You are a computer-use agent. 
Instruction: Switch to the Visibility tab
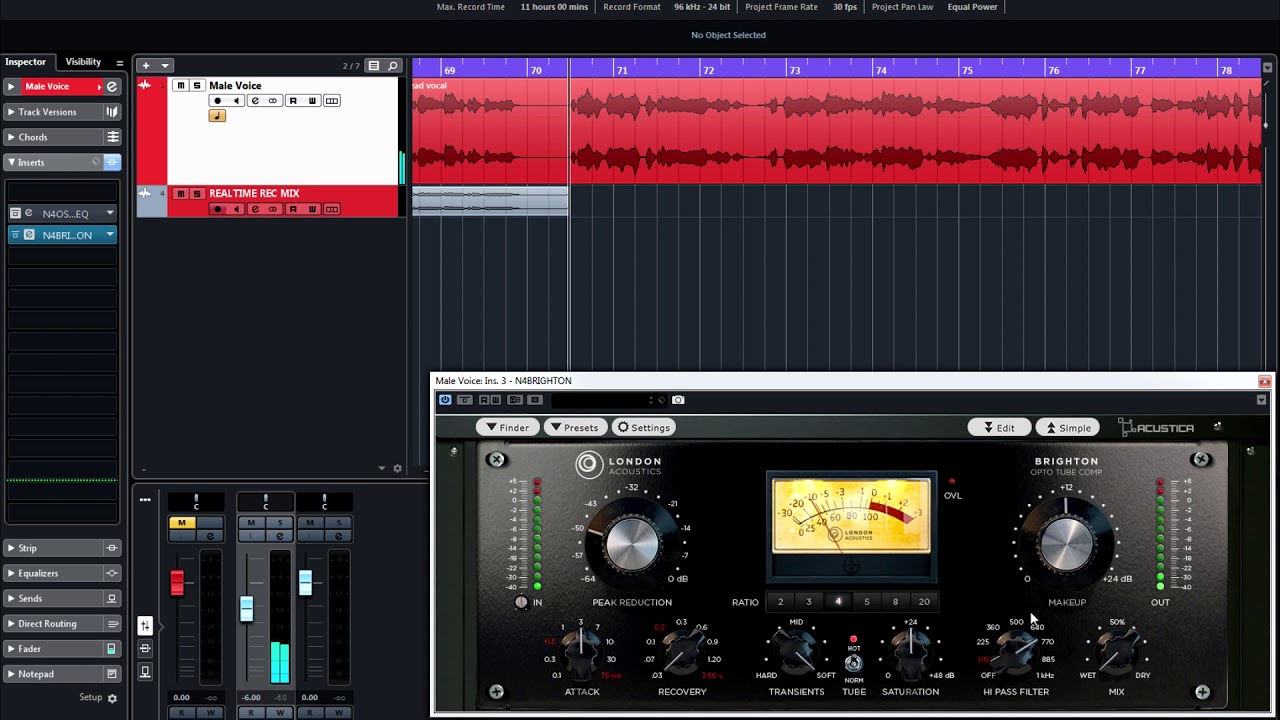coord(83,62)
